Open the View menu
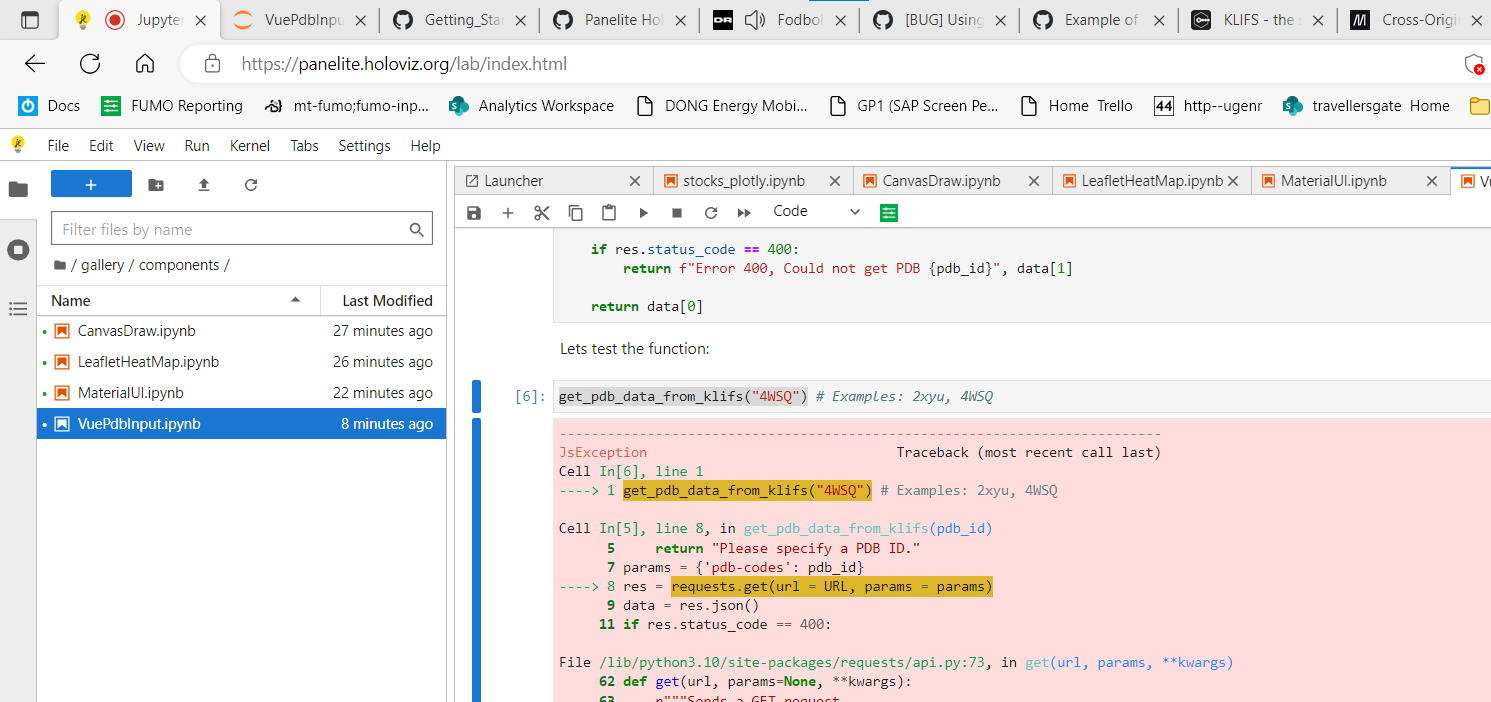Screen dimensions: 1491x702 tap(149, 146)
